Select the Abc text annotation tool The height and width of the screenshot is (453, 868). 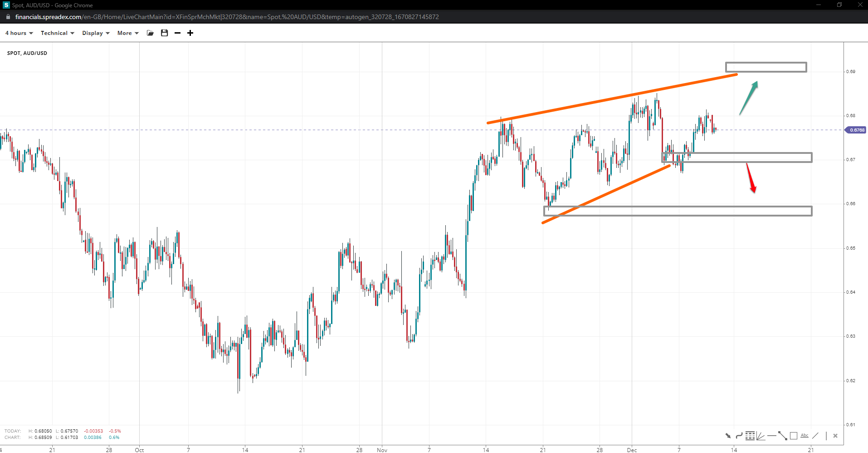point(805,436)
